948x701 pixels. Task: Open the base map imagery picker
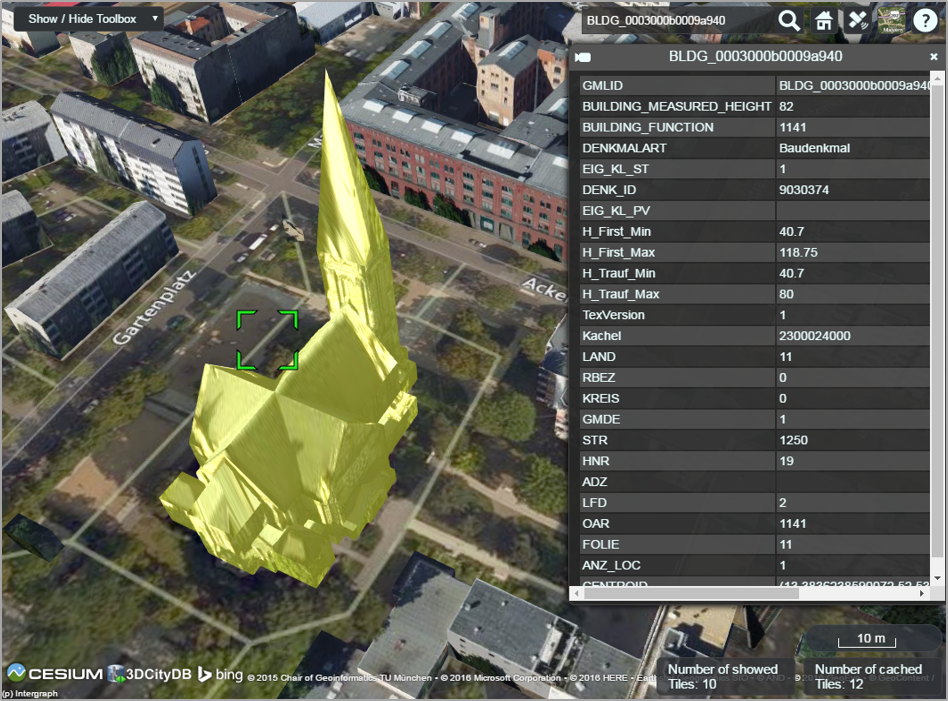coord(891,21)
